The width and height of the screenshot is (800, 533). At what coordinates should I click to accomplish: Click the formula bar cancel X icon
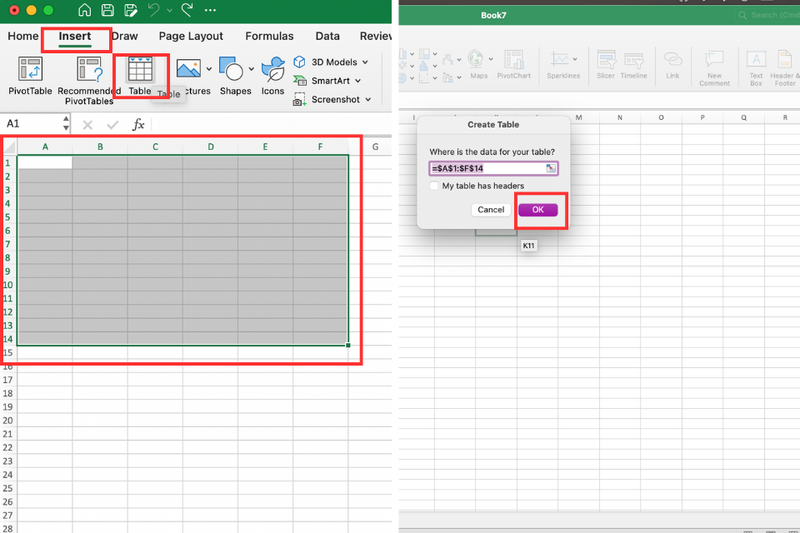click(x=88, y=125)
